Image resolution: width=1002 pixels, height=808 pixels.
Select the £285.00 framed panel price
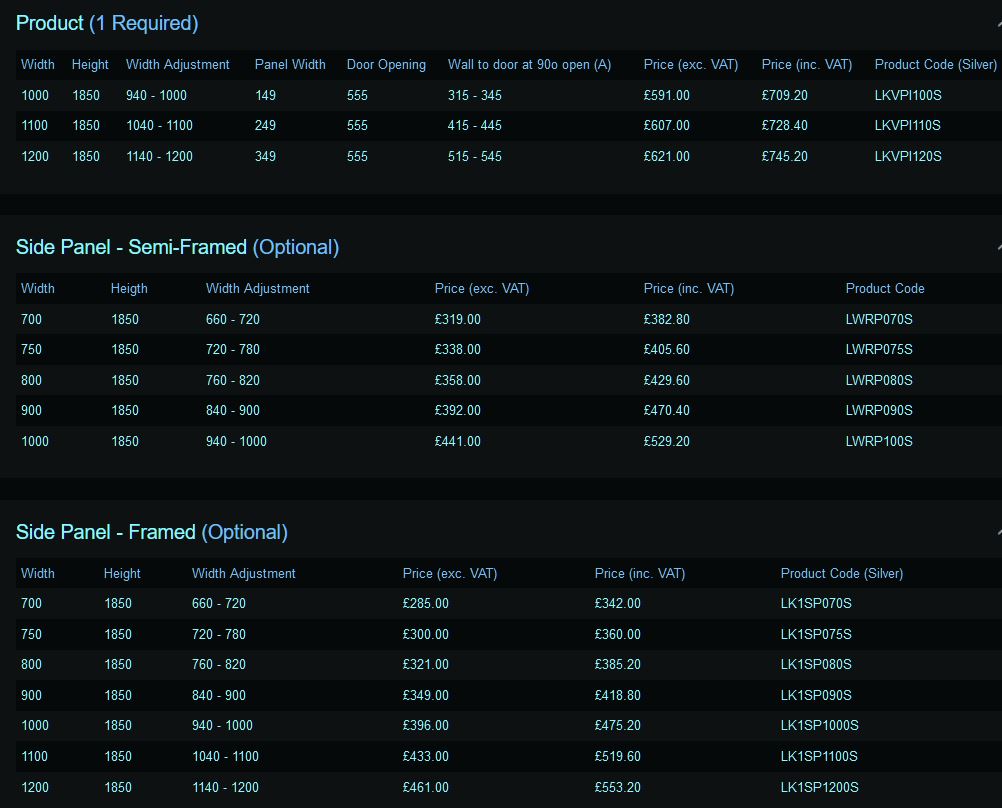point(425,603)
